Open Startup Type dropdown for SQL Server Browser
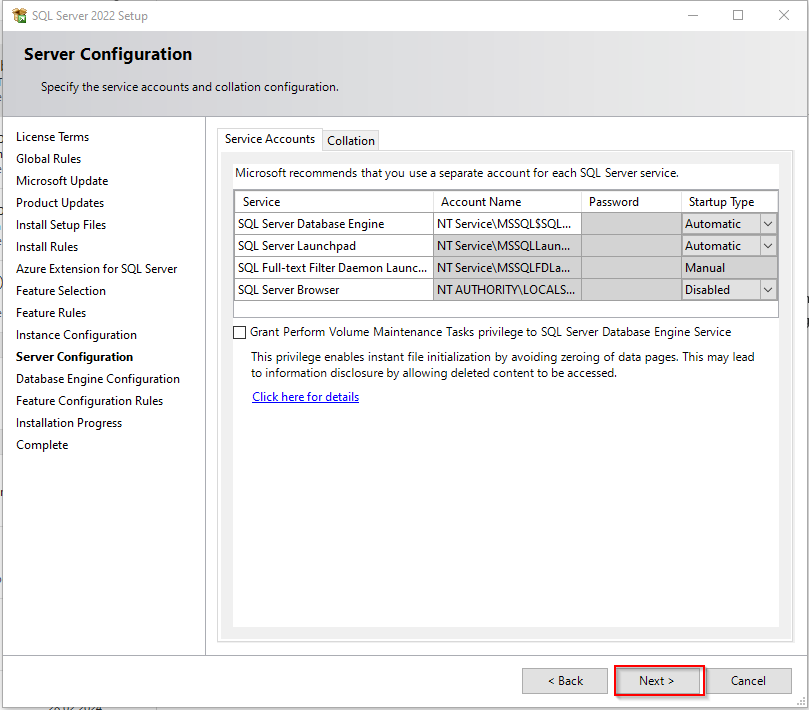 767,290
